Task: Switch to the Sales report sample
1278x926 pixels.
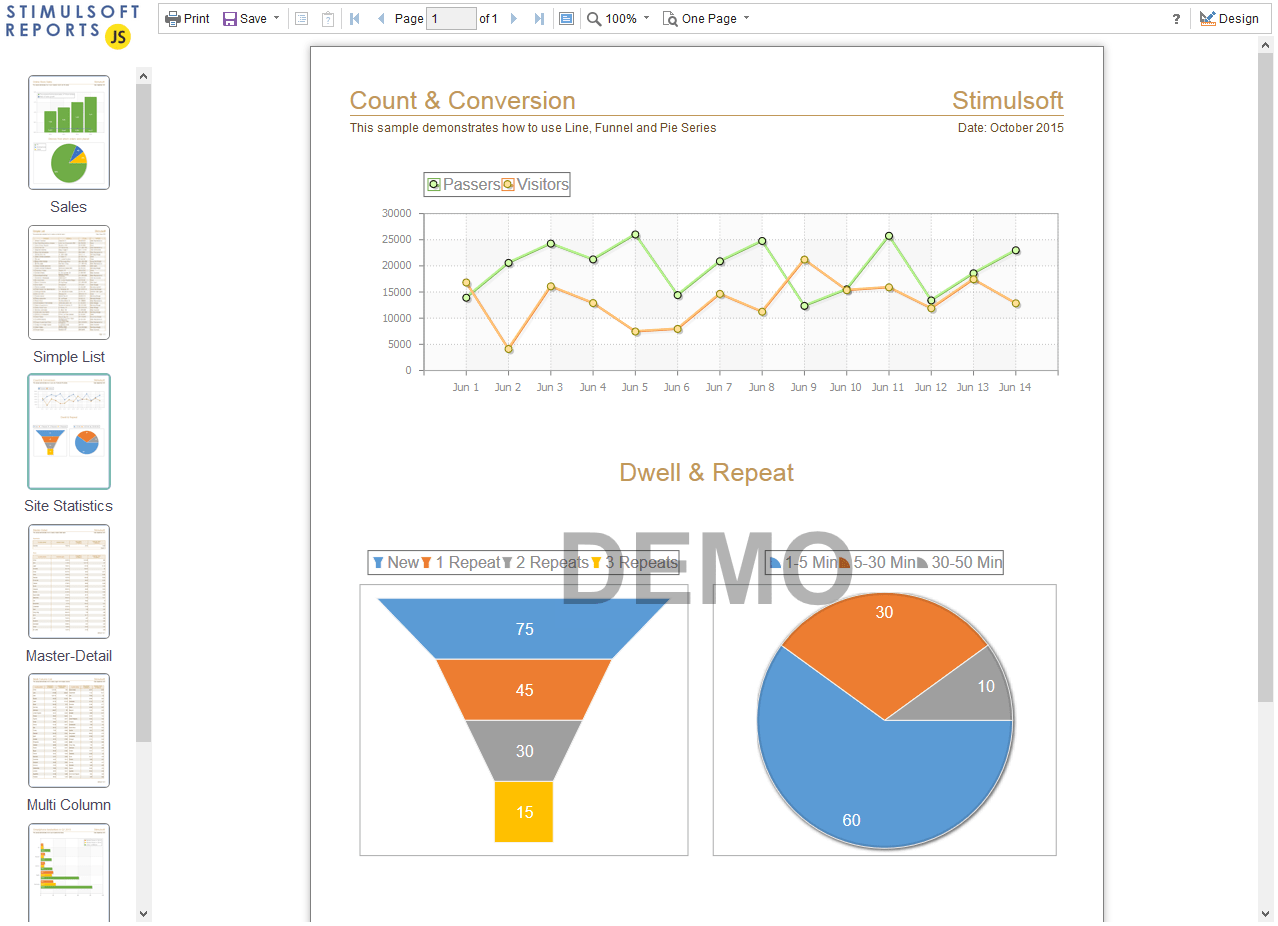Action: pos(68,132)
